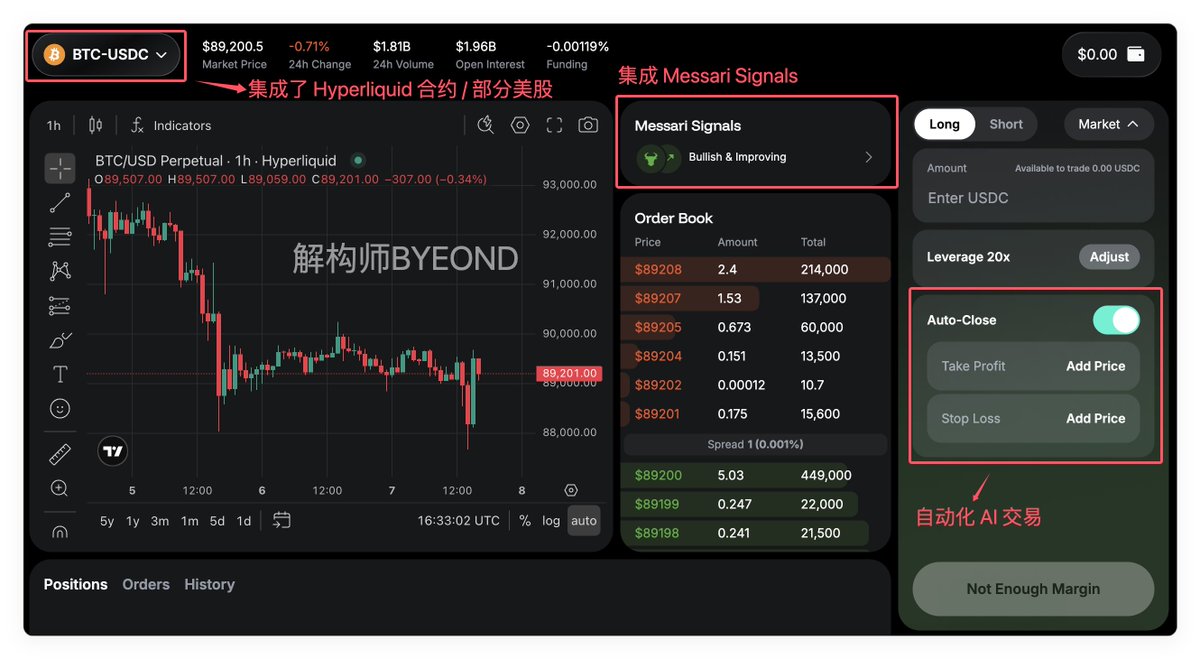1200x659 pixels.
Task: Set chart range to 1m
Action: [x=189, y=520]
